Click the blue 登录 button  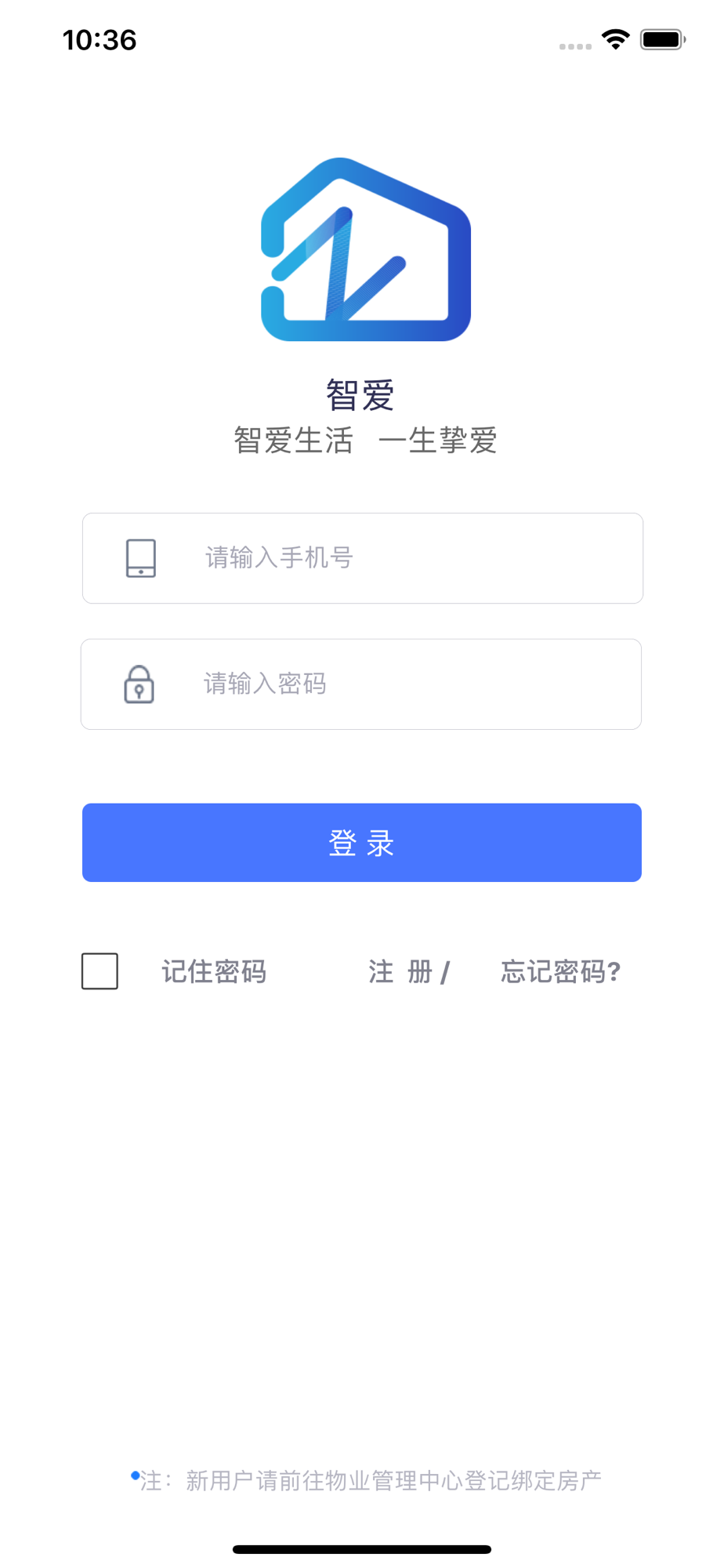[362, 843]
